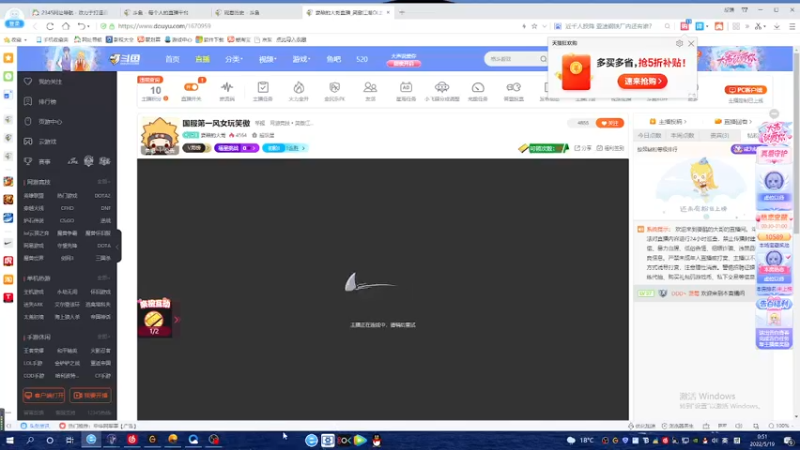Open the waveform icon in the streamer toolbar
Viewport: 800px width, 450px height.
coord(227,87)
